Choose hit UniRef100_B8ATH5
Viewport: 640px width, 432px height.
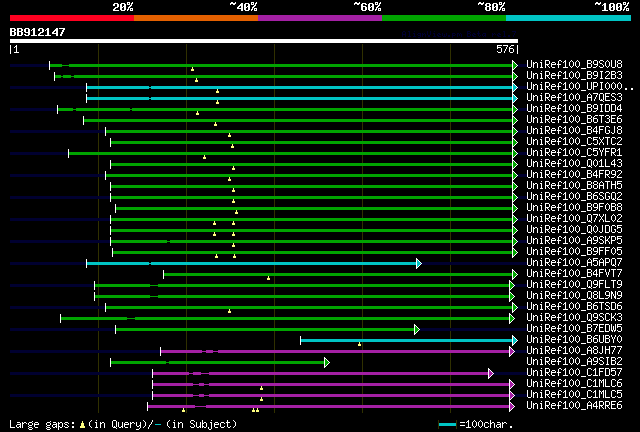pyautogui.click(x=574, y=186)
